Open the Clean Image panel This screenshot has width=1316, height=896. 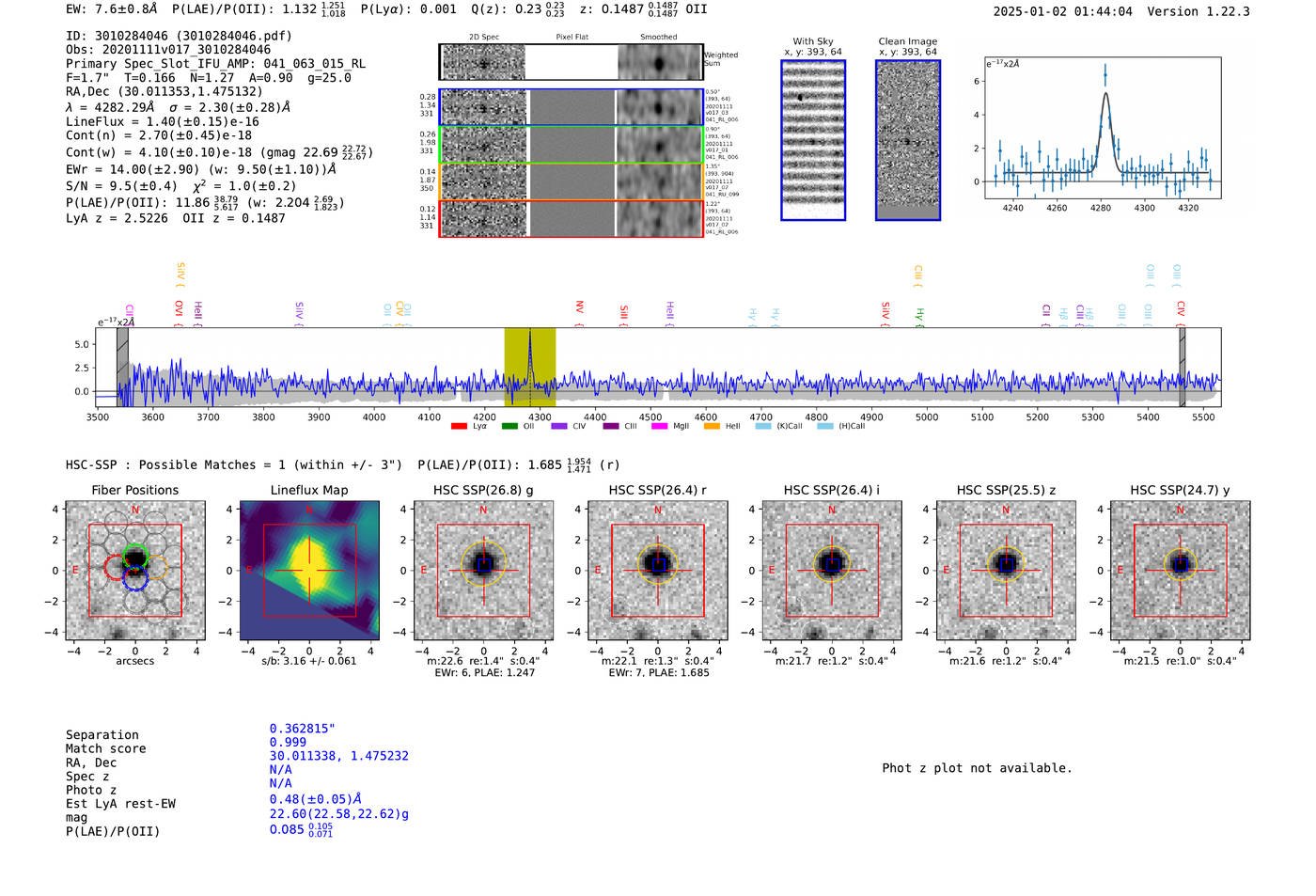point(908,140)
